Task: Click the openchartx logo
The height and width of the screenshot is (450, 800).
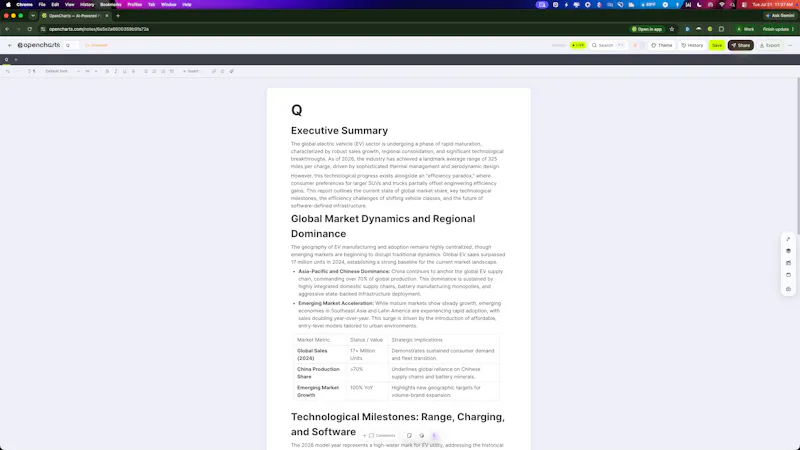Action: click(x=39, y=45)
